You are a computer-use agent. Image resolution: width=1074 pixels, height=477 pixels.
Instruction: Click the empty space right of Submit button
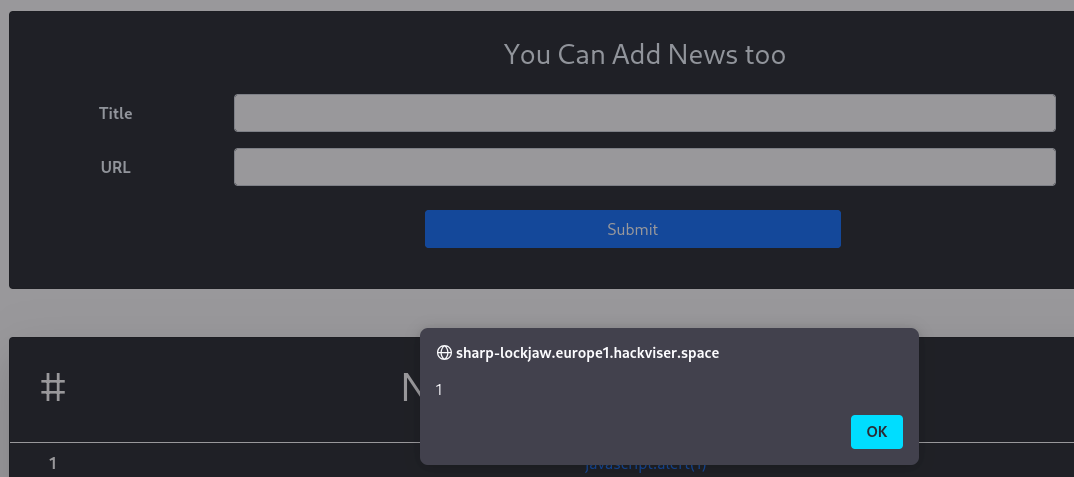point(950,229)
